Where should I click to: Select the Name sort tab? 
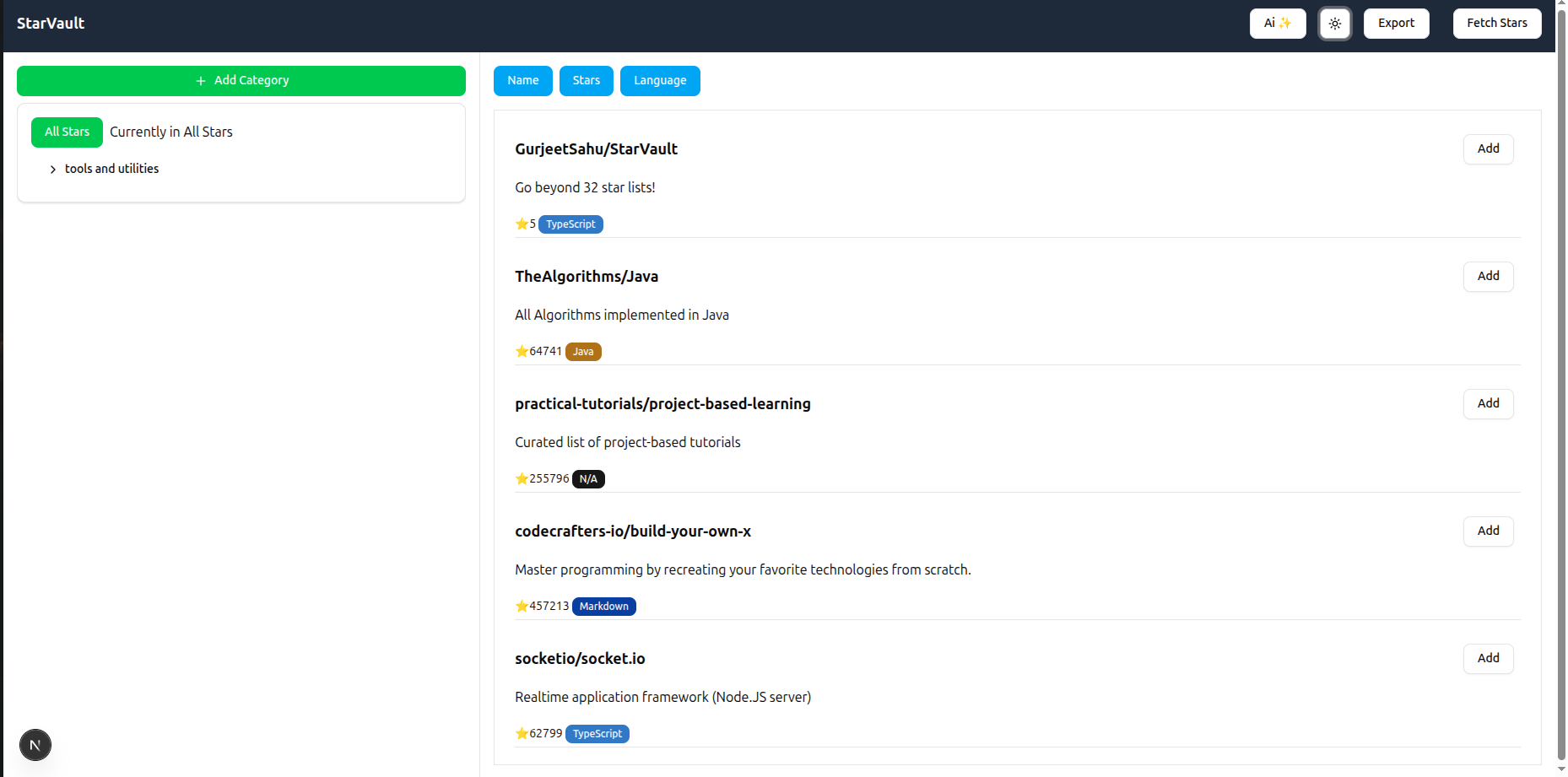click(522, 80)
